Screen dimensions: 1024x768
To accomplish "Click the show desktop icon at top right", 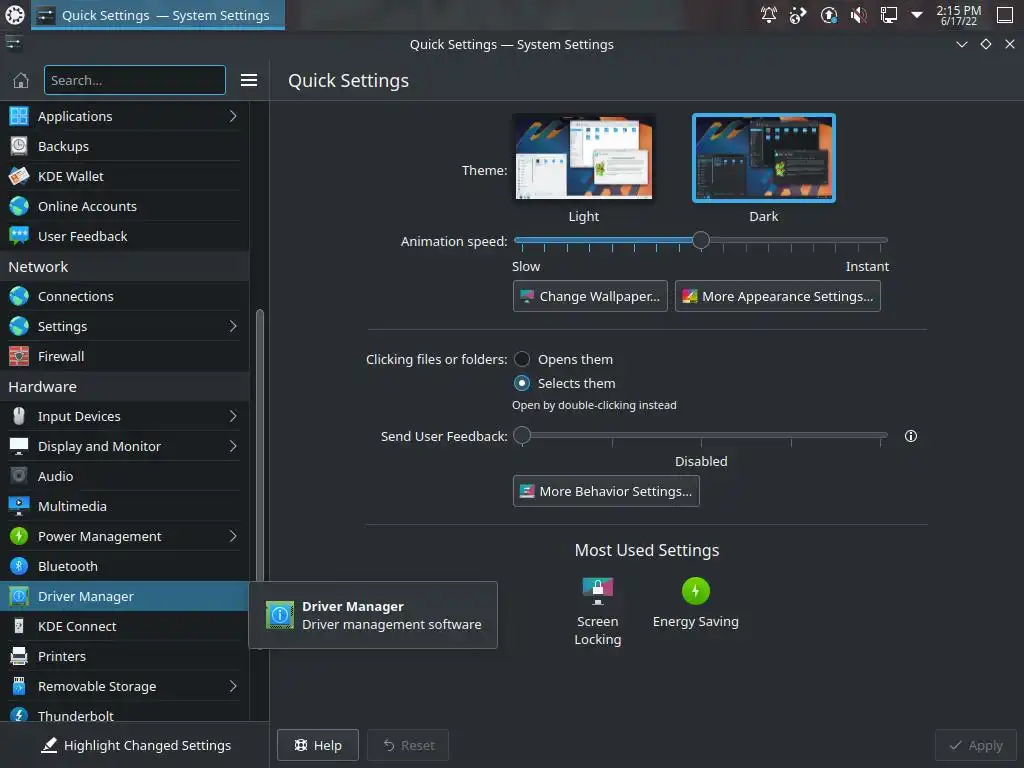I will pos(1005,14).
